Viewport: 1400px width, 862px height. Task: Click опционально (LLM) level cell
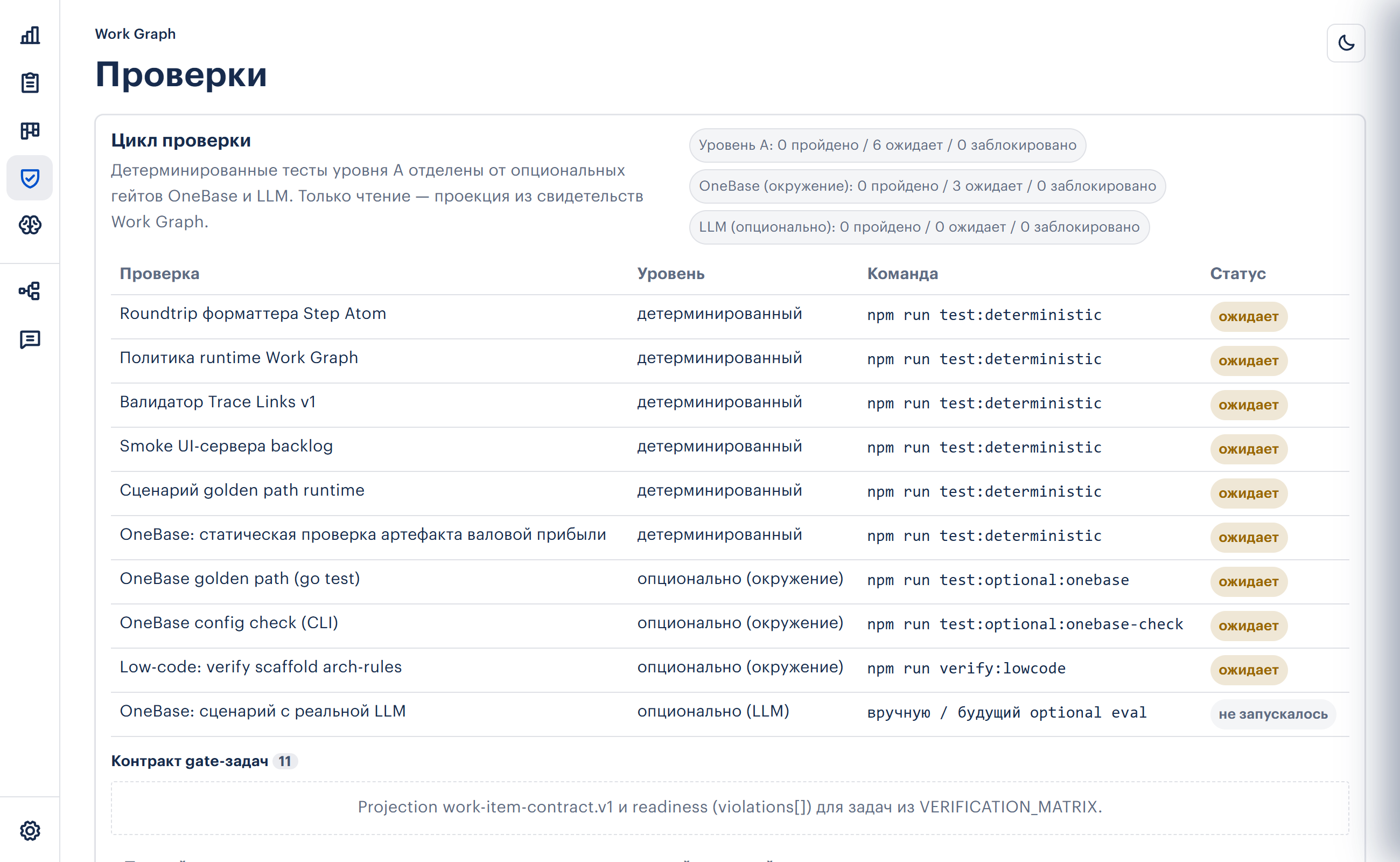point(713,712)
